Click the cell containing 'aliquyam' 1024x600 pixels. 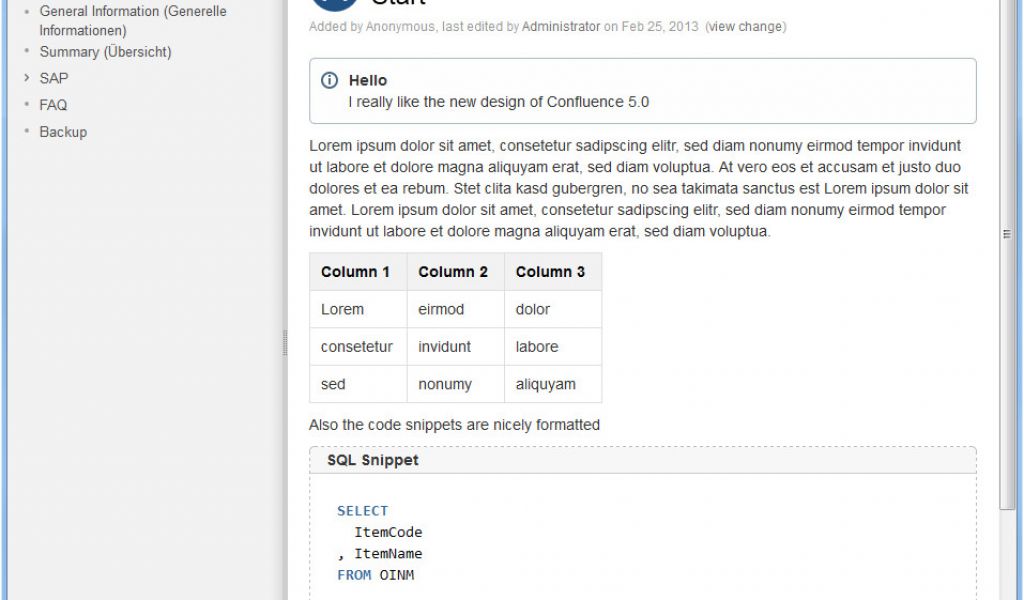click(544, 384)
